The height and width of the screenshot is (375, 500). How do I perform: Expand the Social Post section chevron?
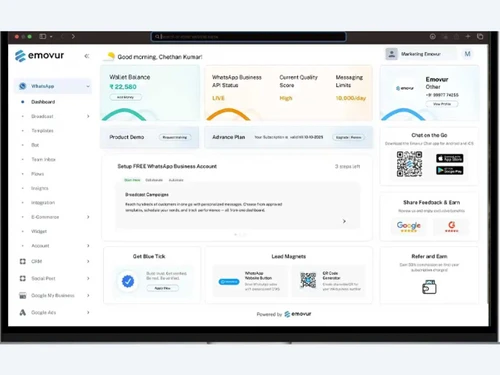88,278
